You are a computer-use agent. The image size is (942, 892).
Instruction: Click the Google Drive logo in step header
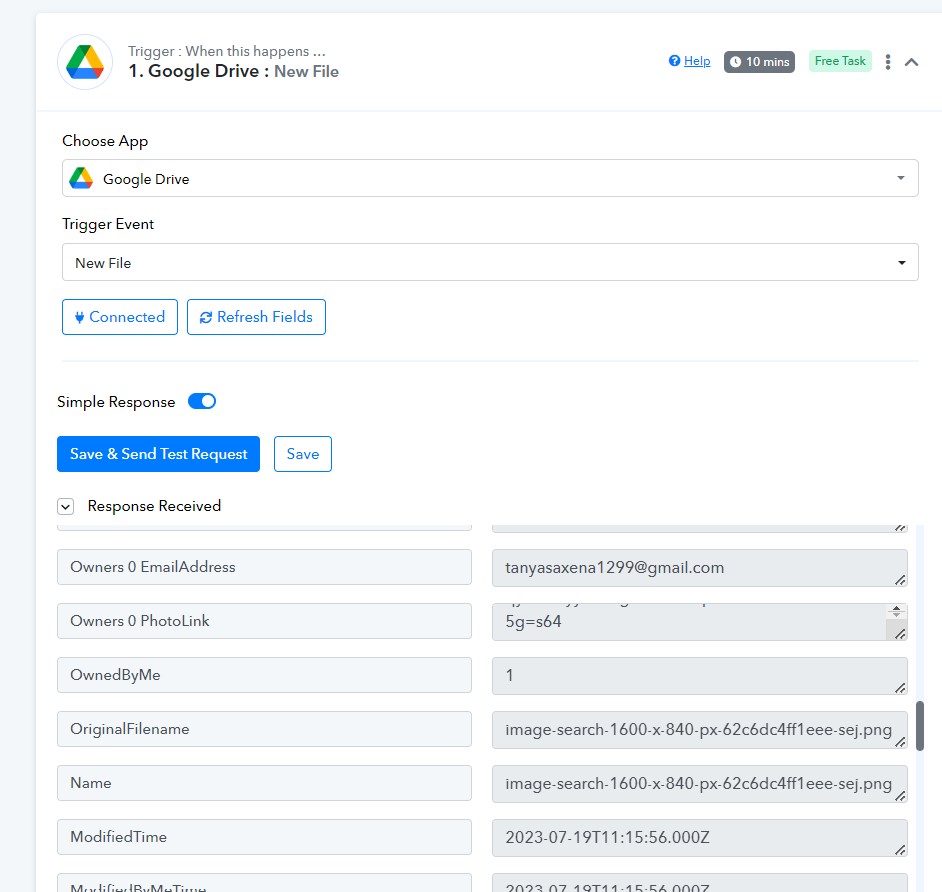(x=85, y=62)
